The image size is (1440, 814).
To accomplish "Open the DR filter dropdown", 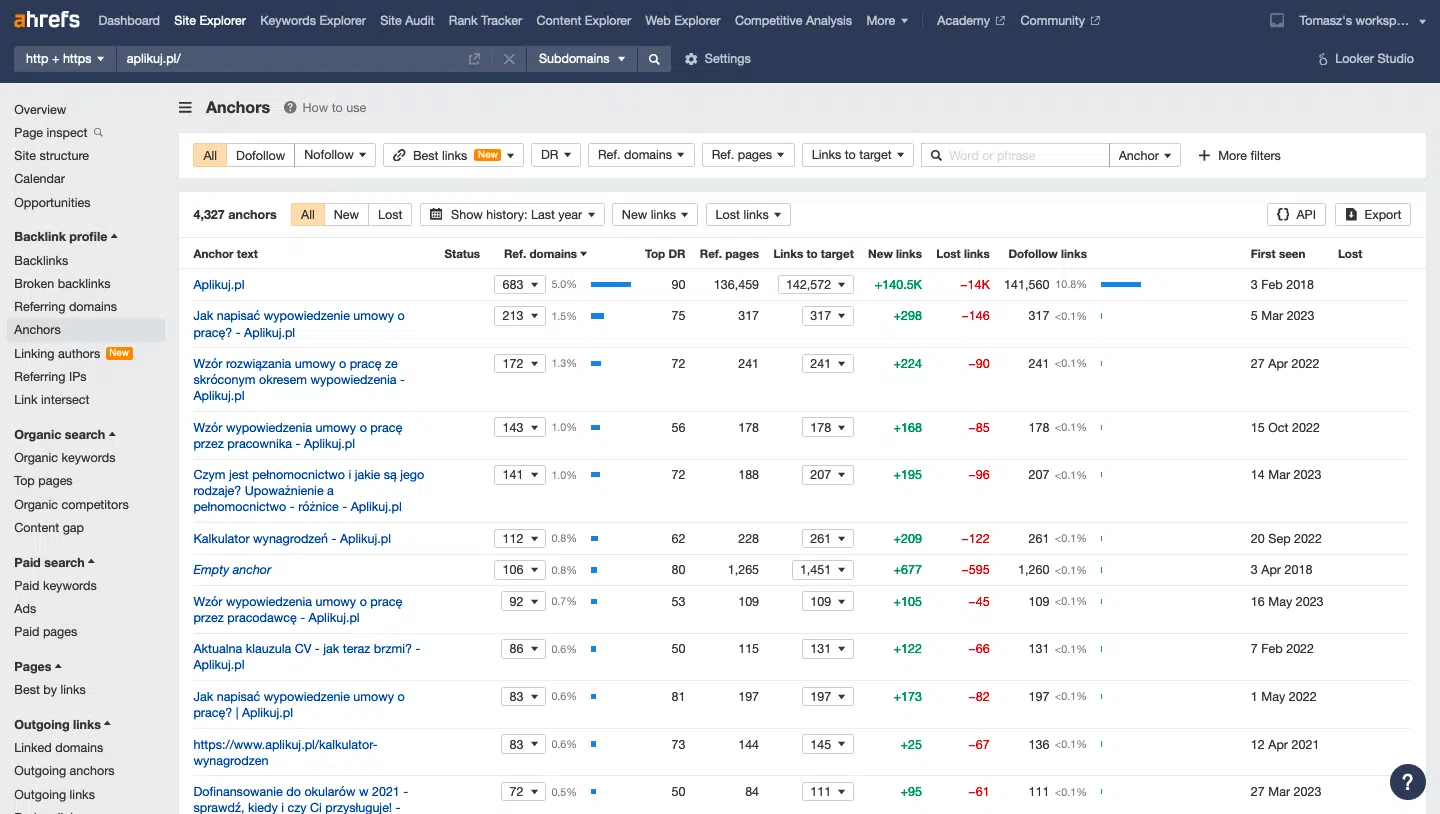I will pyautogui.click(x=556, y=155).
